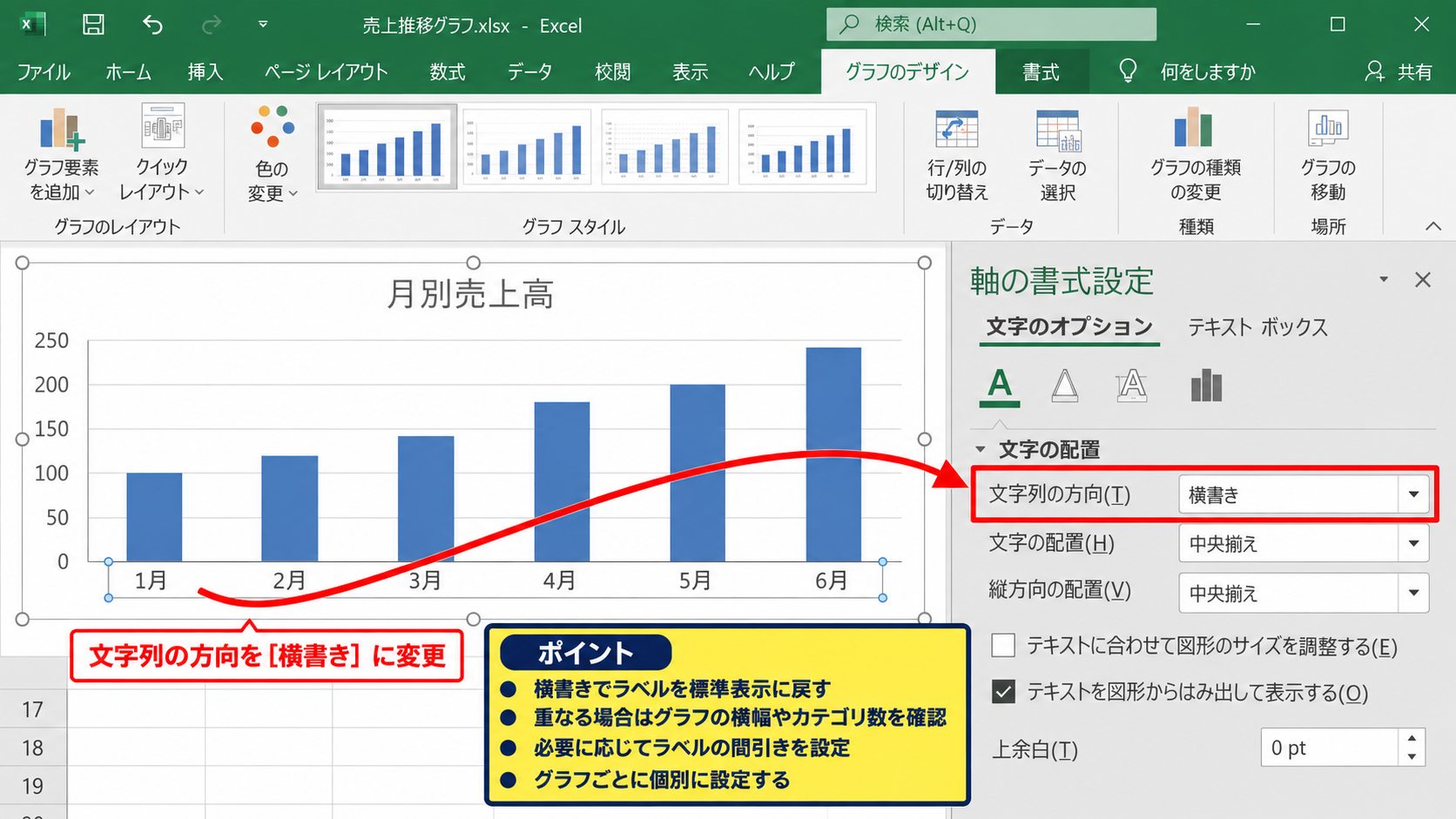1456x819 pixels.
Task: Open the pane options dropdown arrow
Action: (x=1384, y=279)
